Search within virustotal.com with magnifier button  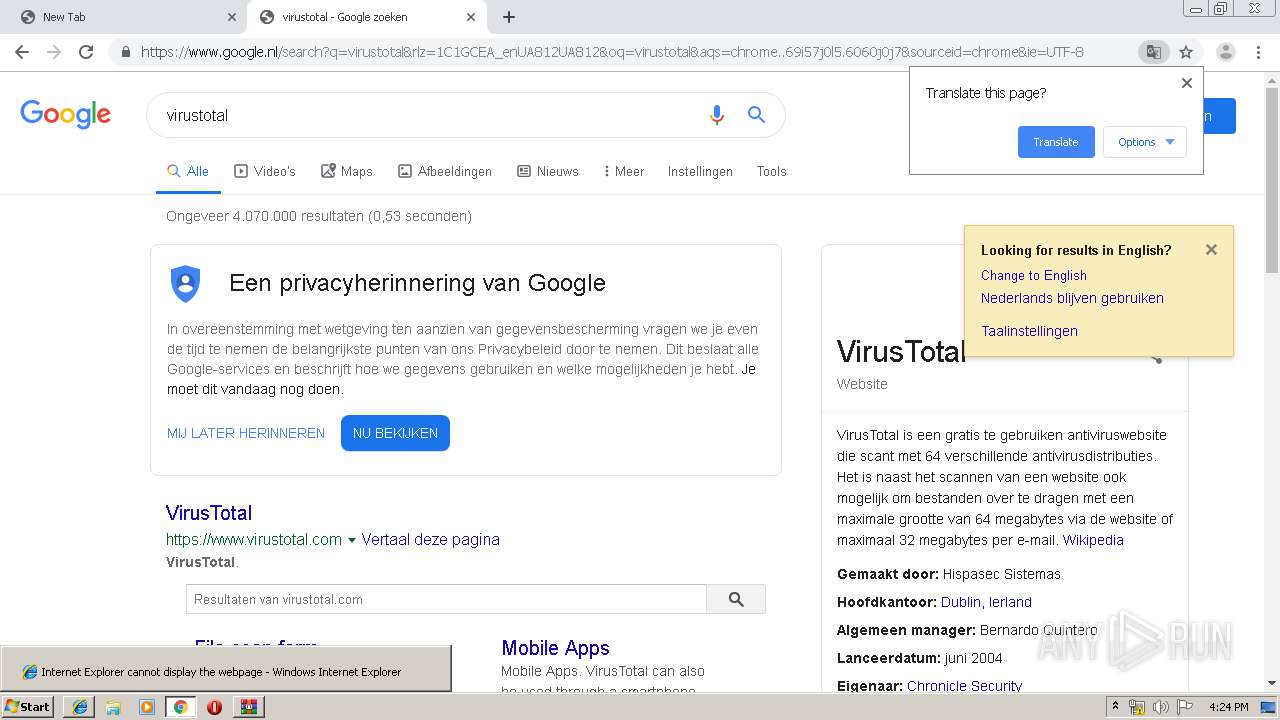tap(736, 599)
